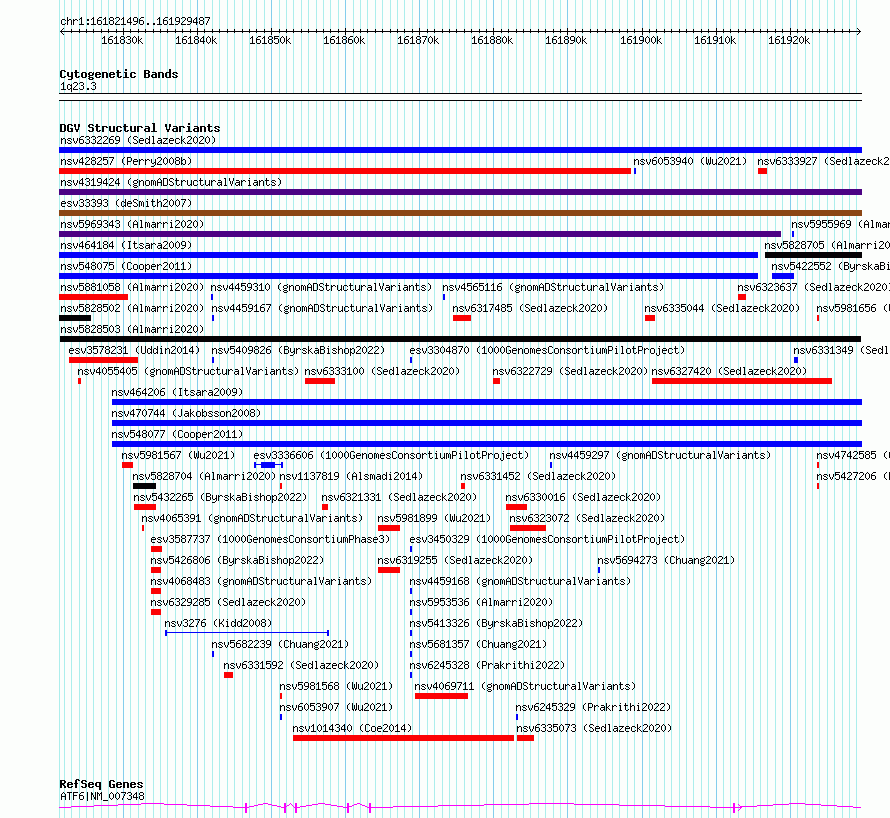Open nsv4068483 gnomADStructuralVariants label
Screen dimensions: 890x818
[261, 581]
